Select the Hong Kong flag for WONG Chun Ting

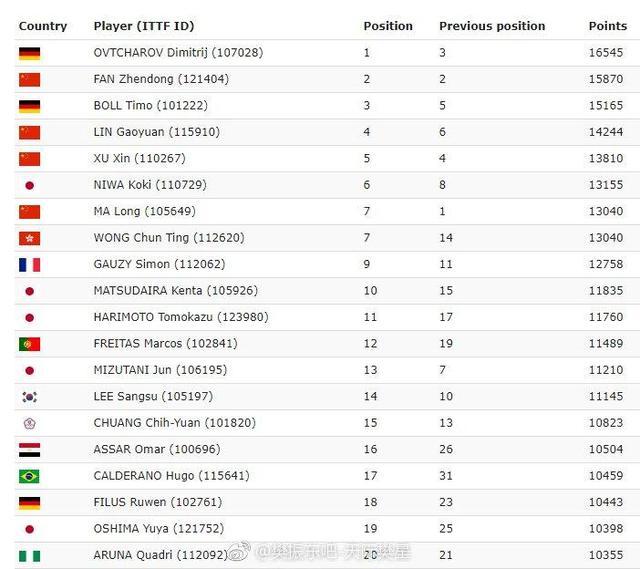tap(29, 238)
